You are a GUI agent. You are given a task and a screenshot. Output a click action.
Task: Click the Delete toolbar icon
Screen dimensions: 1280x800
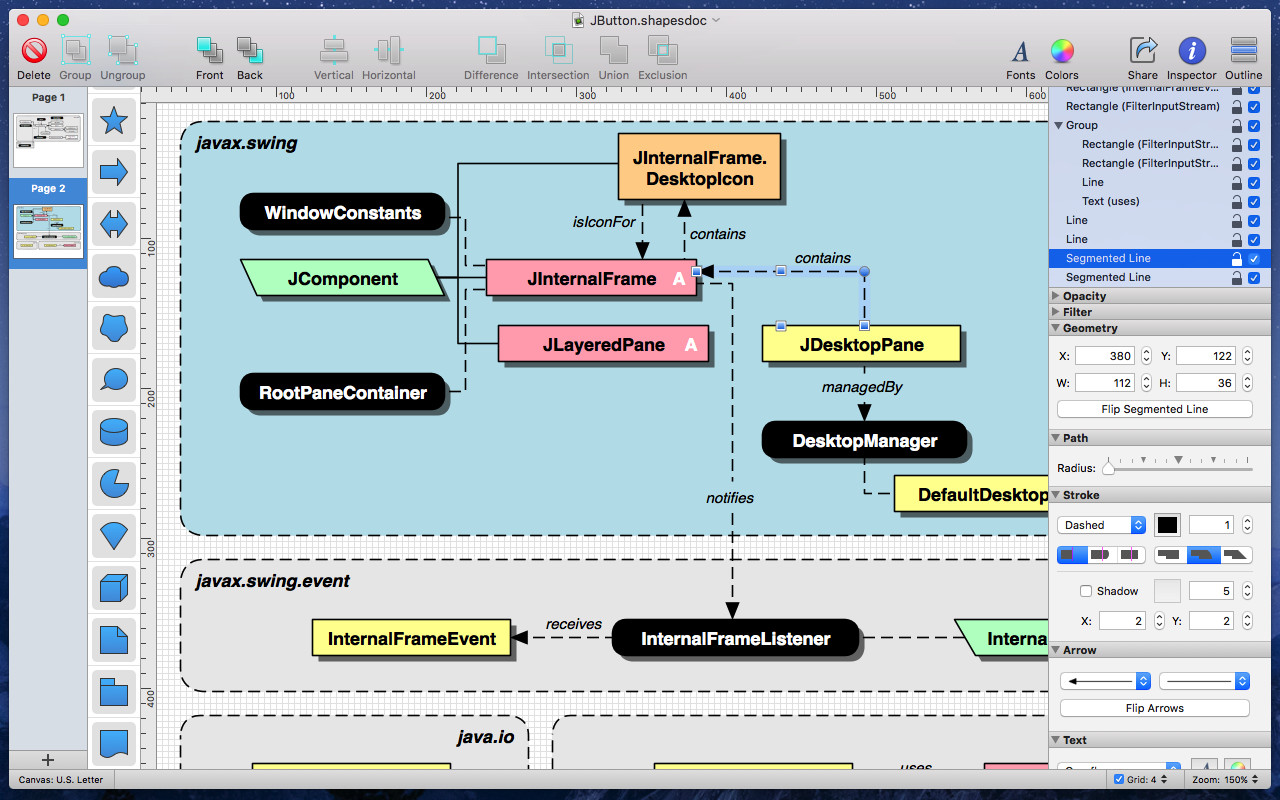click(x=34, y=50)
